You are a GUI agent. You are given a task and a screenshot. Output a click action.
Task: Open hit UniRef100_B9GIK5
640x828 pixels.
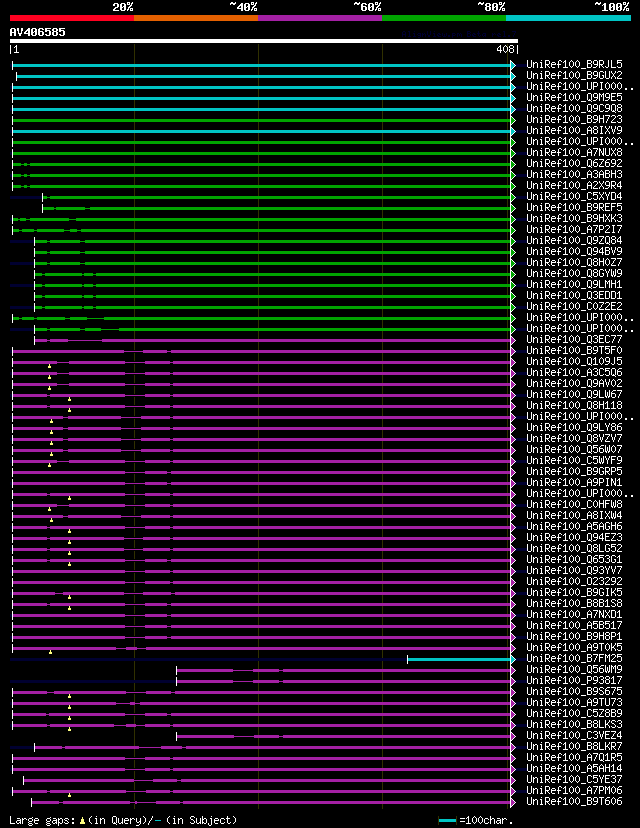click(574, 592)
